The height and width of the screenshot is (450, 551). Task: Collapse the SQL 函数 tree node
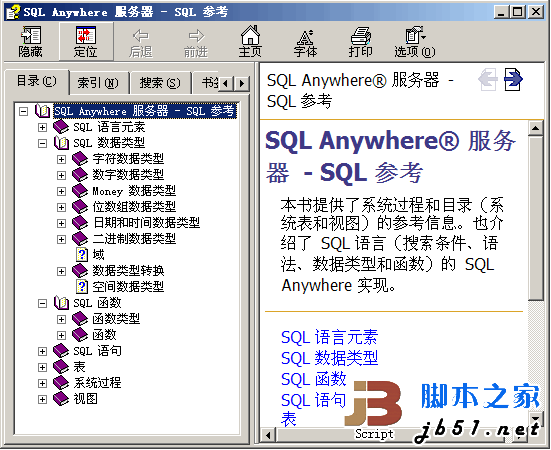43,303
